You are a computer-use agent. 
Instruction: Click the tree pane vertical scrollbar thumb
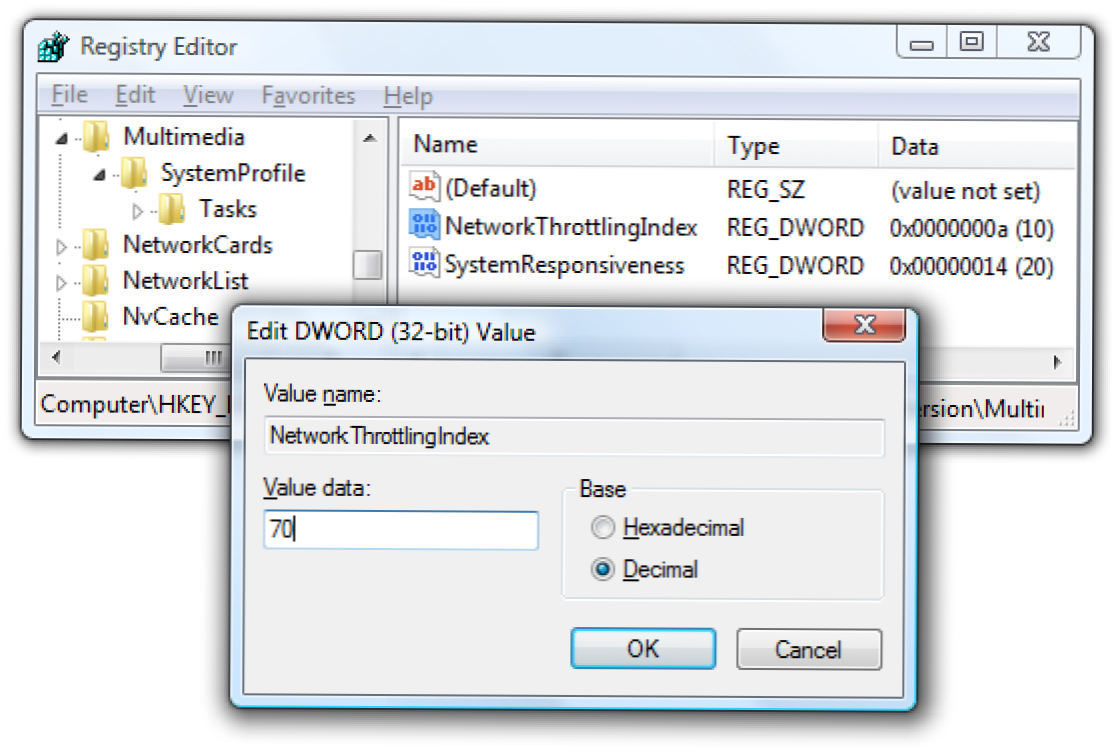[368, 265]
